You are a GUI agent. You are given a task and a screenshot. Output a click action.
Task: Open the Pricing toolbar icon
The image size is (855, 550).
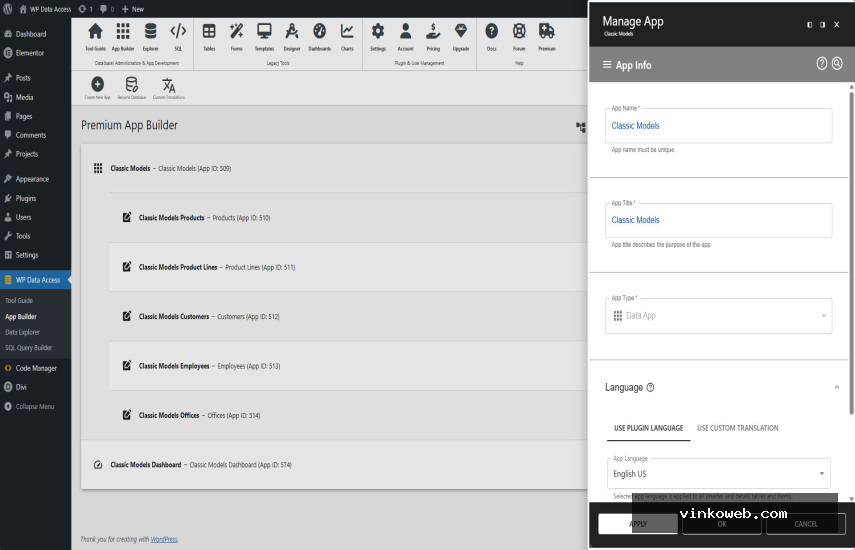pyautogui.click(x=433, y=32)
